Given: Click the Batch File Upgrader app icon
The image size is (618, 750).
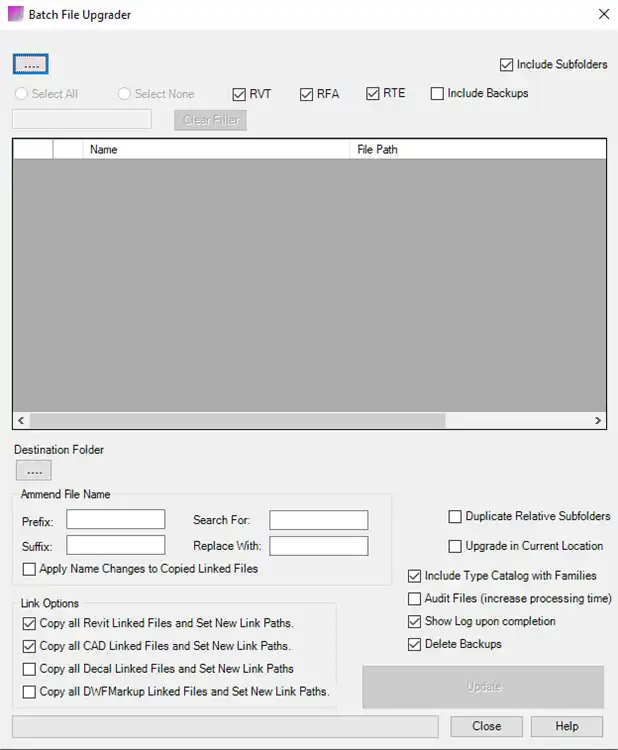Looking at the screenshot, I should pyautogui.click(x=15, y=14).
